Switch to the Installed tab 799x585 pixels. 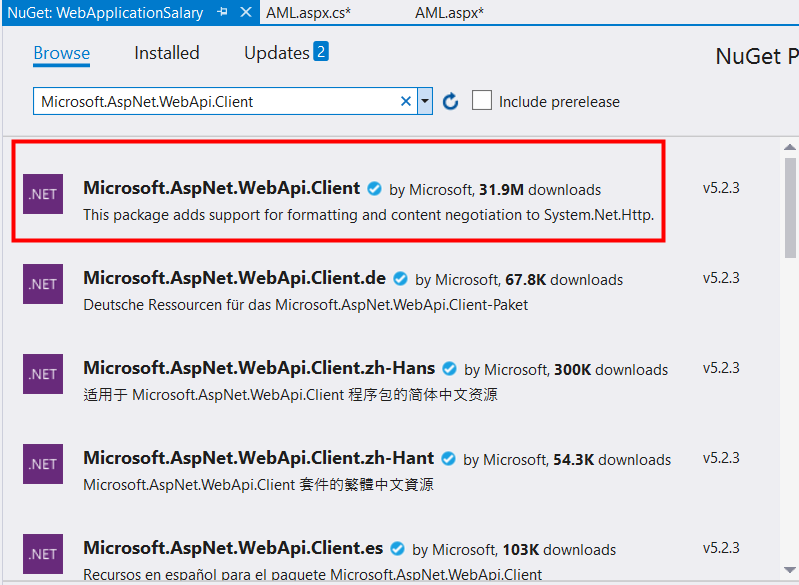click(167, 53)
